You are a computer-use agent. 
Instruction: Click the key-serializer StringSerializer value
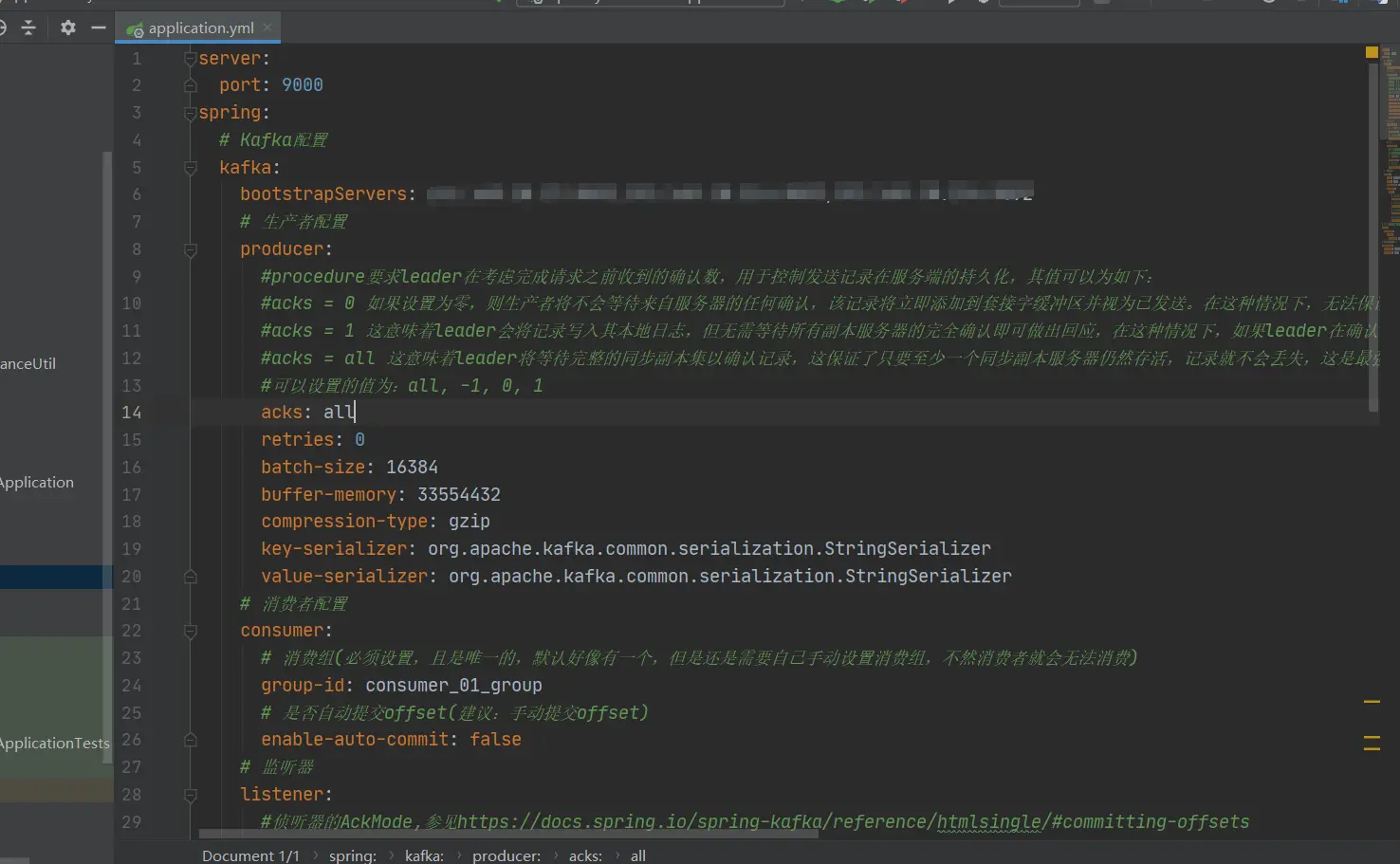pyautogui.click(x=709, y=549)
